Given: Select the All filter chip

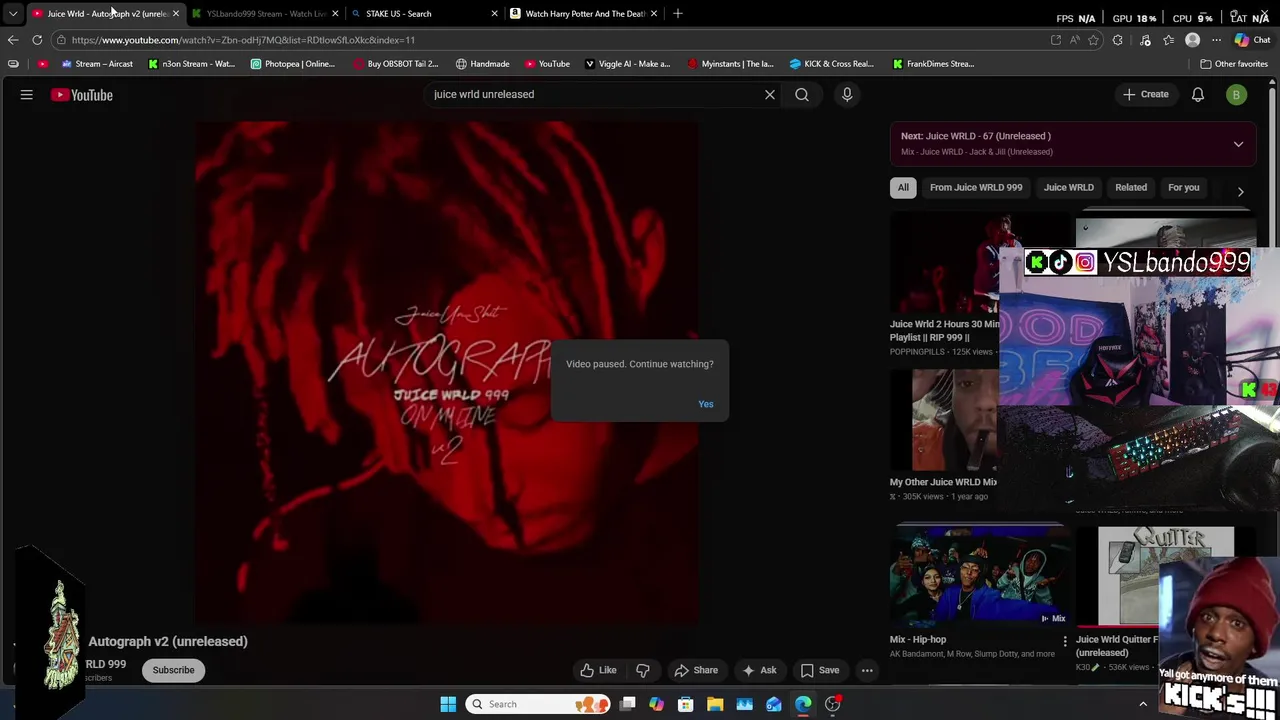Looking at the screenshot, I should point(903,187).
